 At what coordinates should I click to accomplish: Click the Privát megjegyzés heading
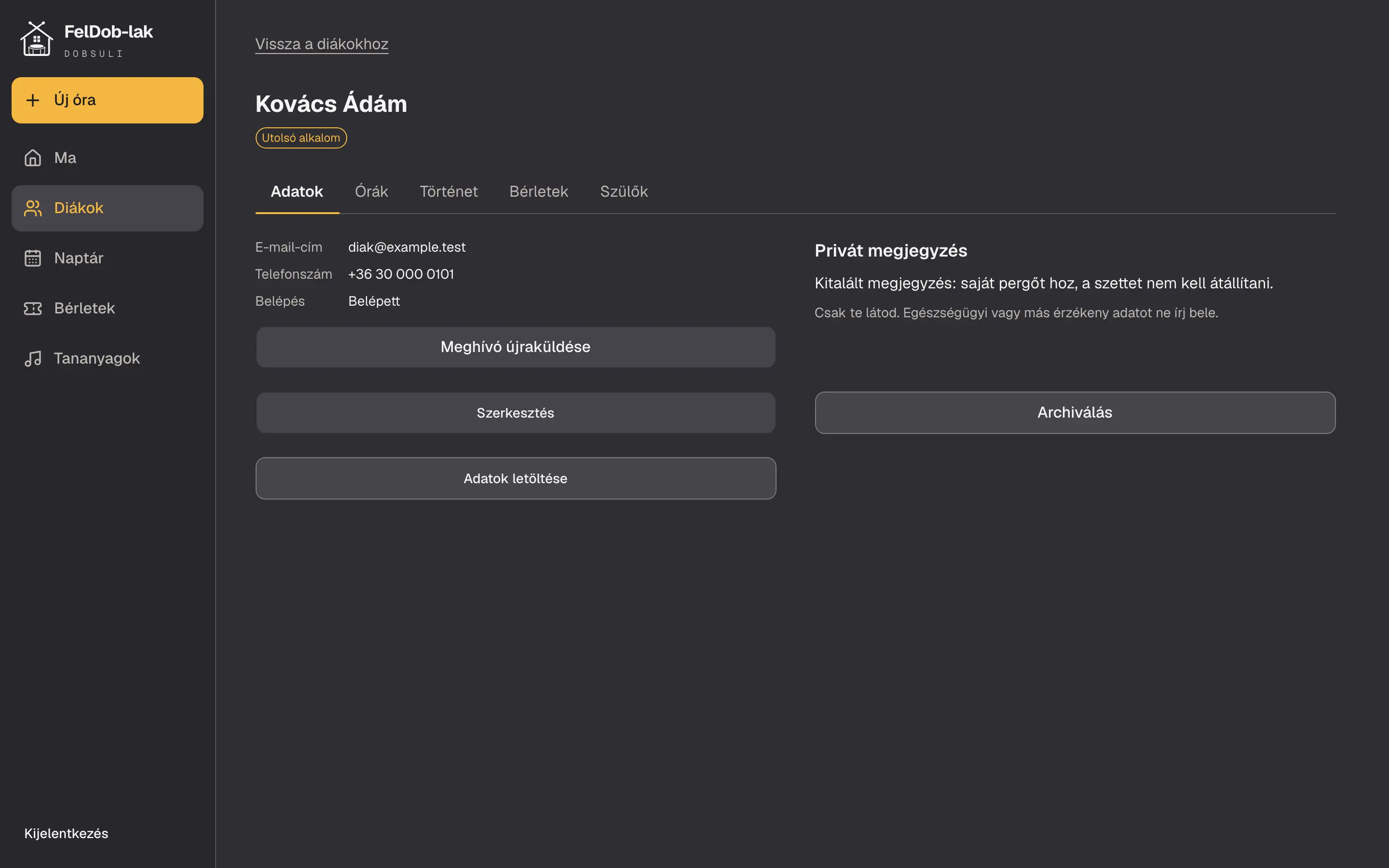[x=891, y=251]
